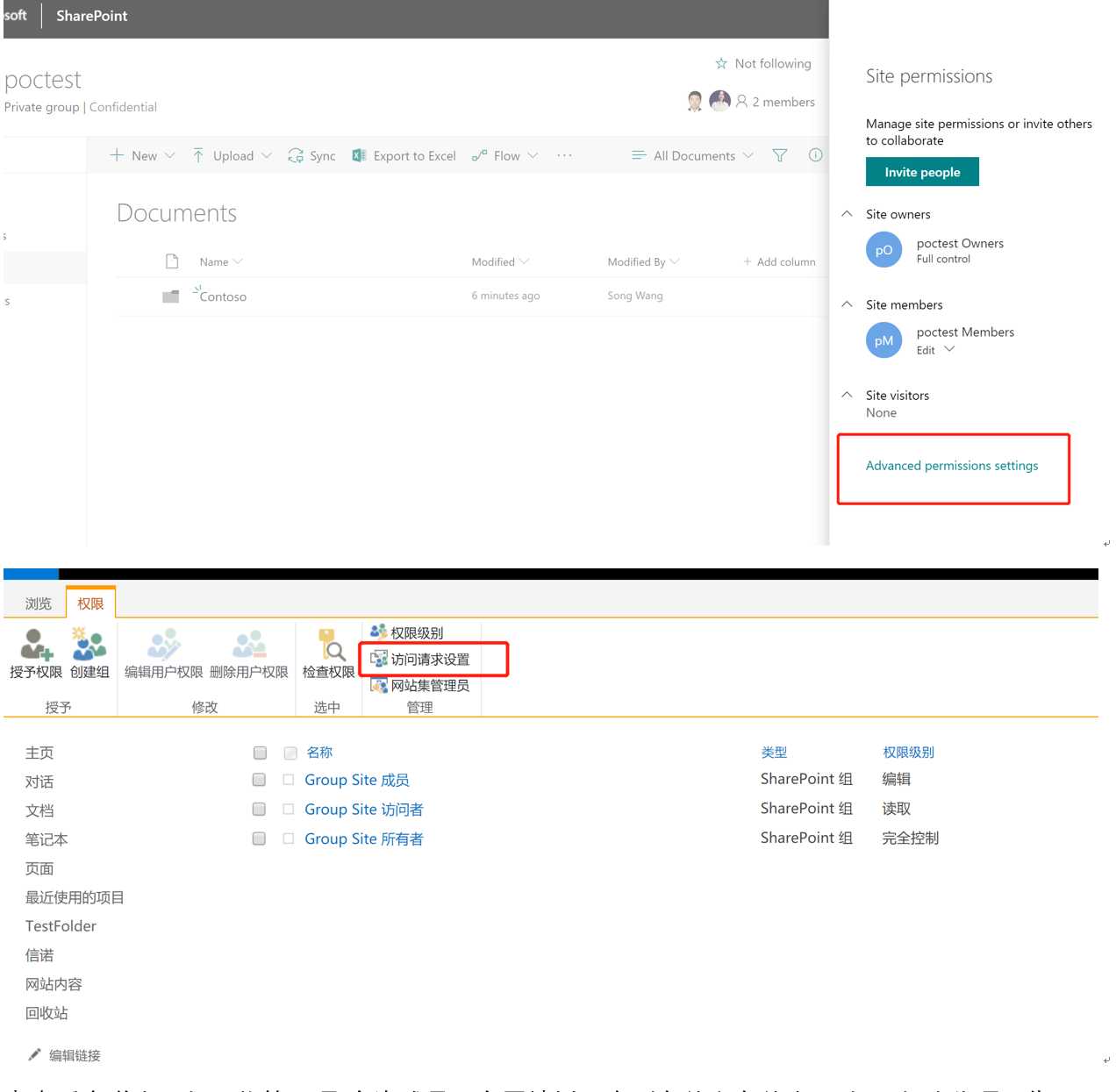This screenshot has width=1116, height=1092.
Task: Click the SharePoint header title
Action: [92, 16]
